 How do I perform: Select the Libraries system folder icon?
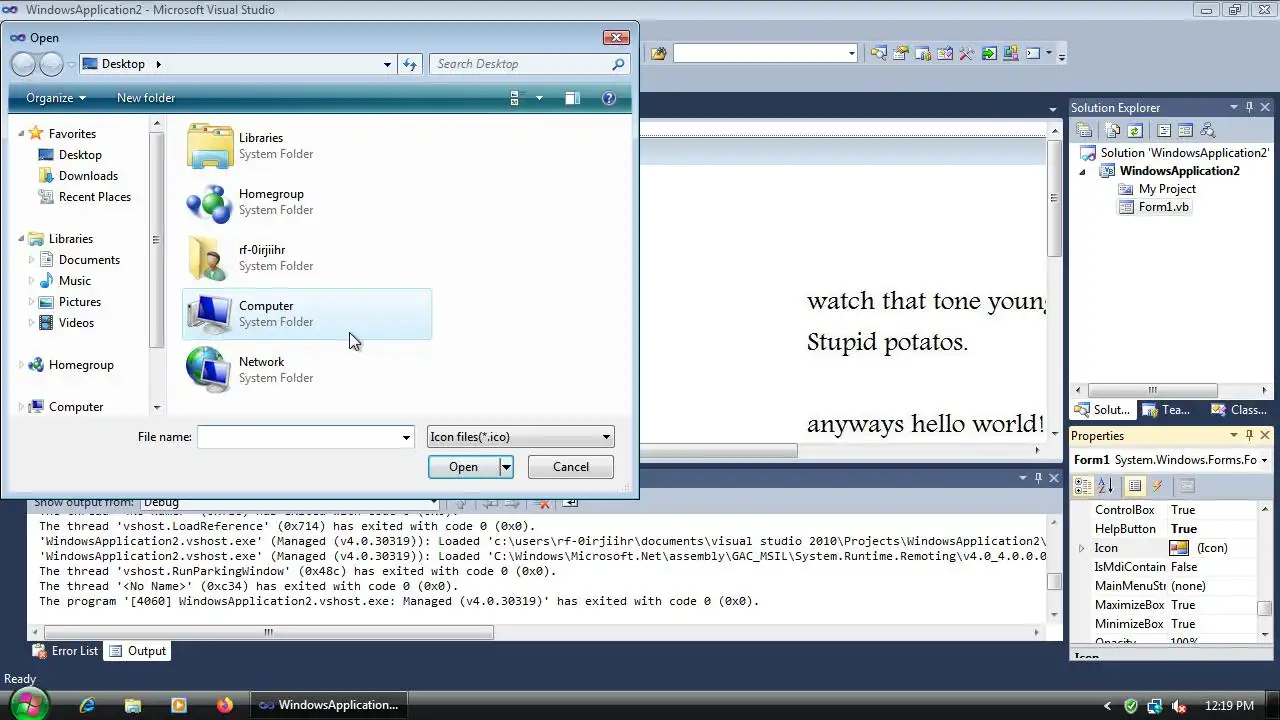pos(210,146)
